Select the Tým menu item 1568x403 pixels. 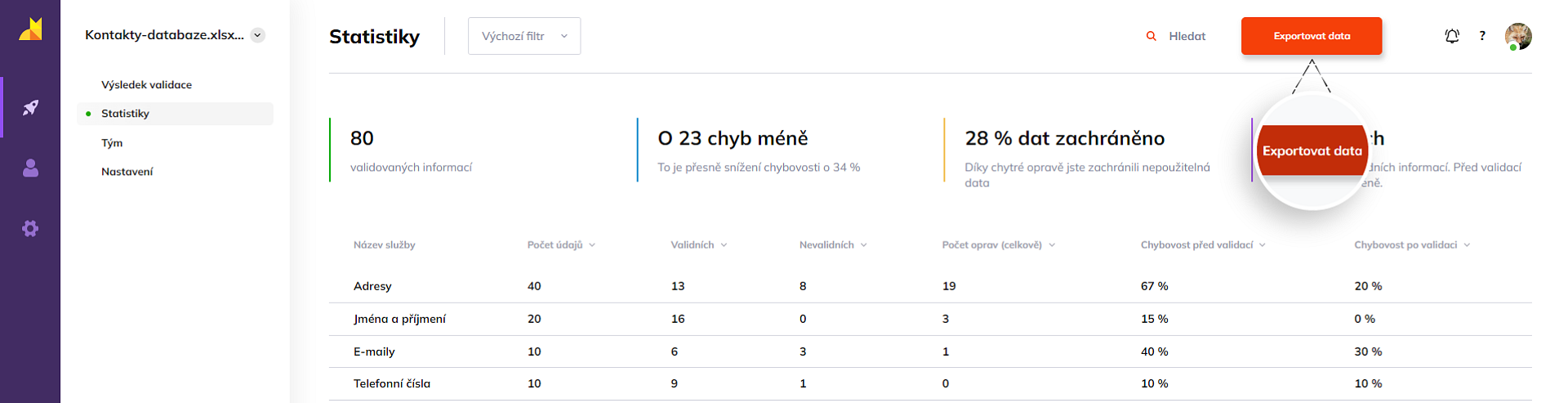(x=112, y=143)
